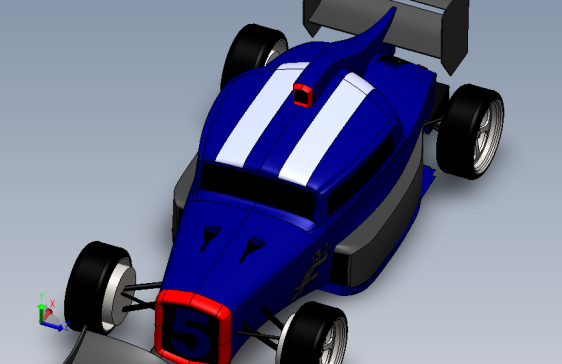
Task: Select the 132 decal on the car side
Action: [320, 254]
